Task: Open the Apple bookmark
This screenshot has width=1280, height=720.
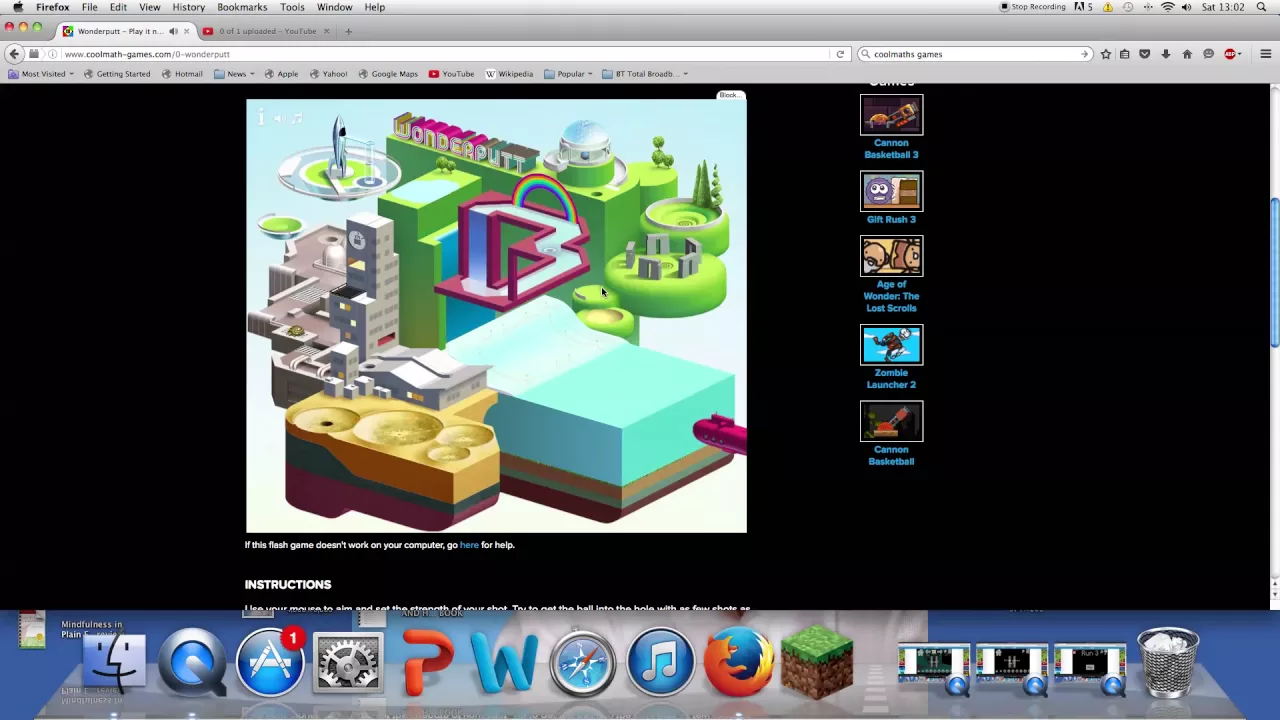Action: pos(281,74)
